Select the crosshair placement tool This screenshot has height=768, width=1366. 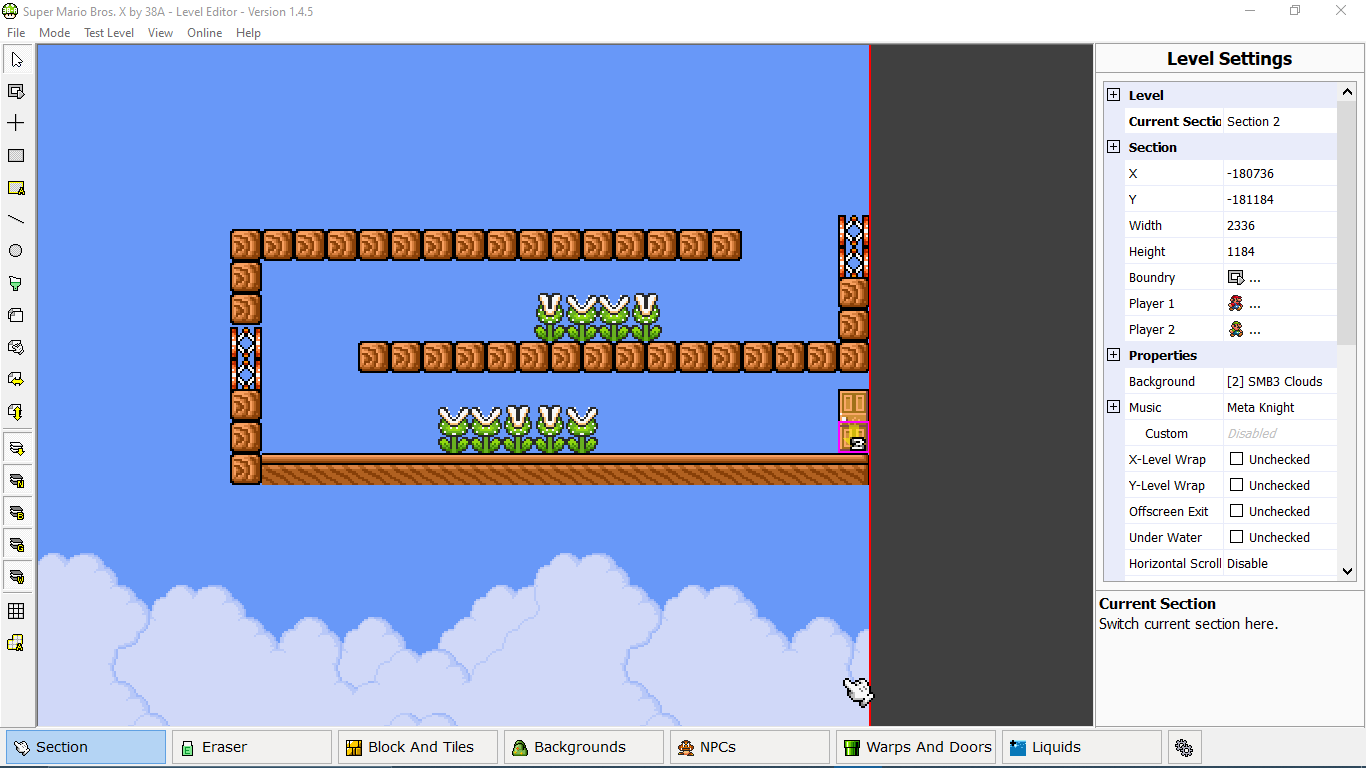point(16,123)
